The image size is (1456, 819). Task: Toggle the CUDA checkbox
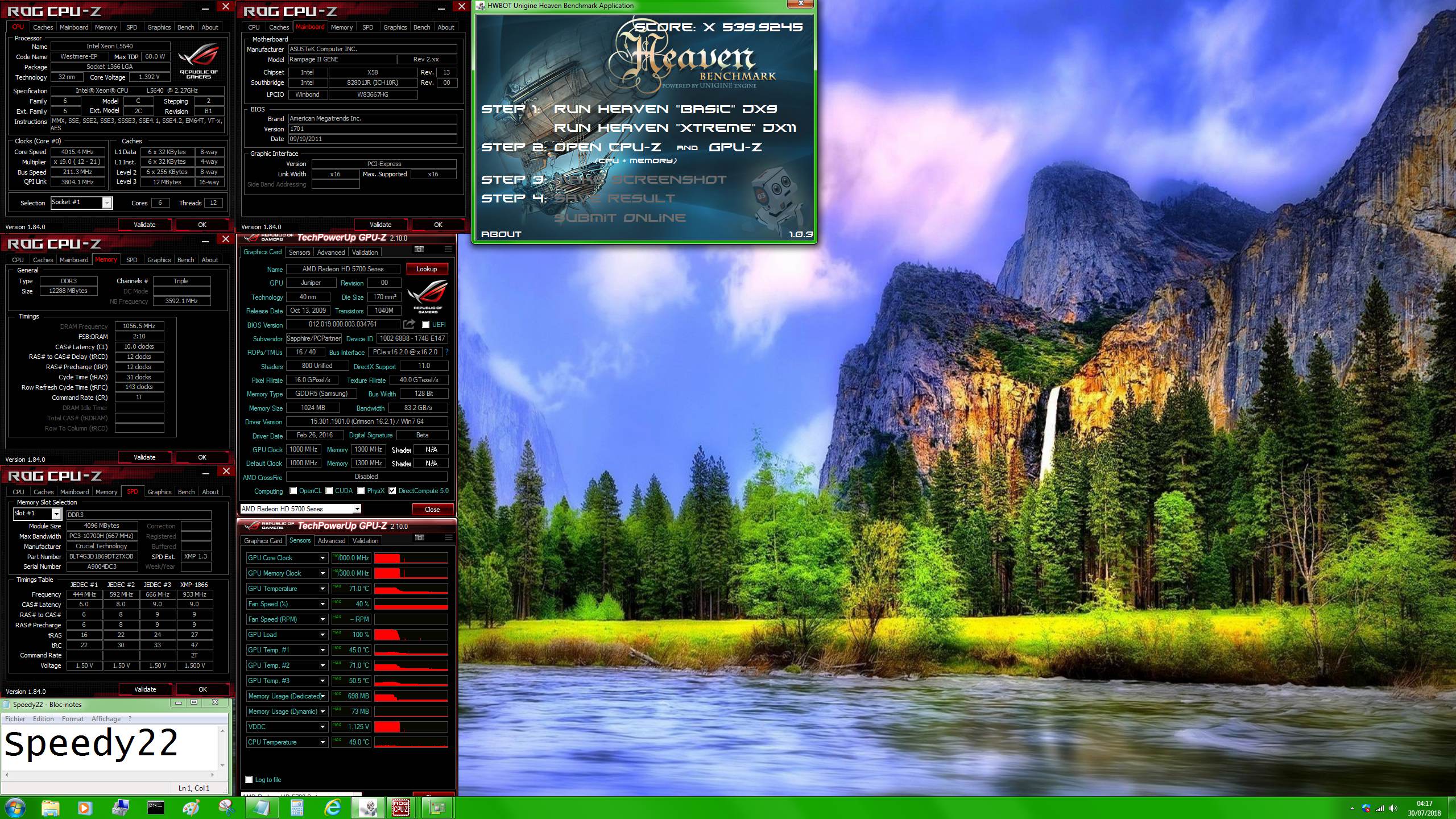click(x=329, y=491)
